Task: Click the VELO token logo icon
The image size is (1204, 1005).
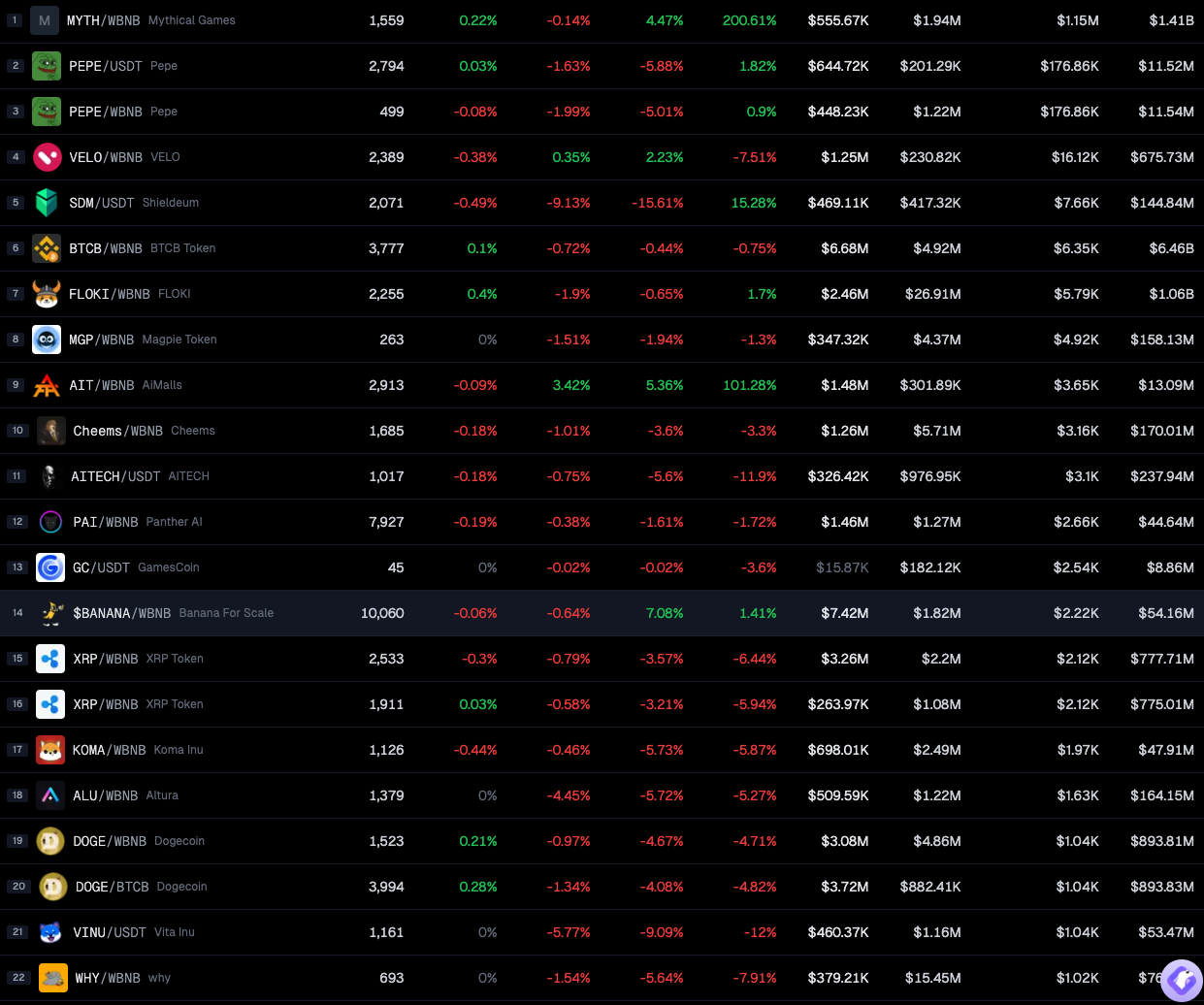Action: (47, 157)
